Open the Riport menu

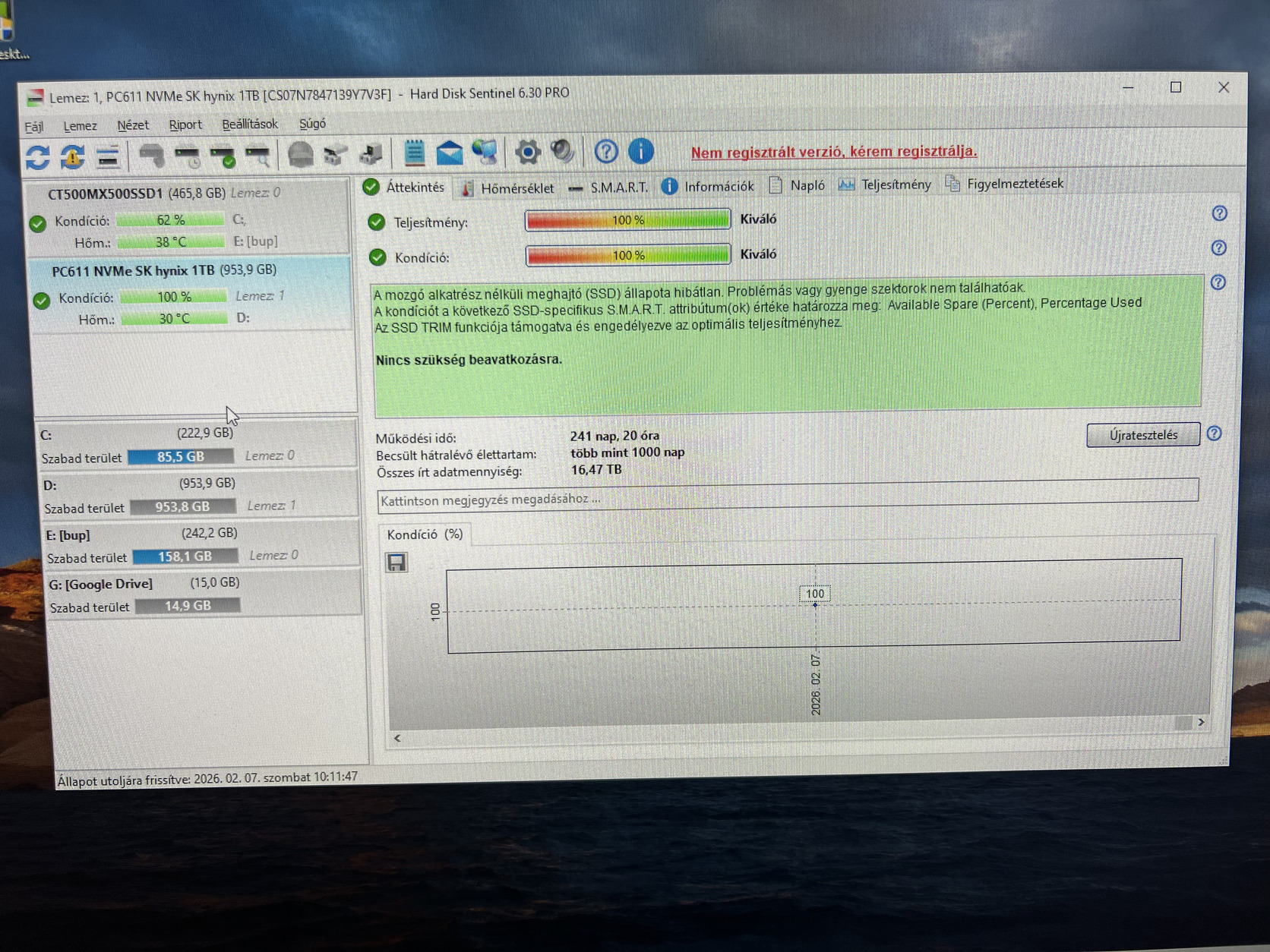pyautogui.click(x=185, y=125)
